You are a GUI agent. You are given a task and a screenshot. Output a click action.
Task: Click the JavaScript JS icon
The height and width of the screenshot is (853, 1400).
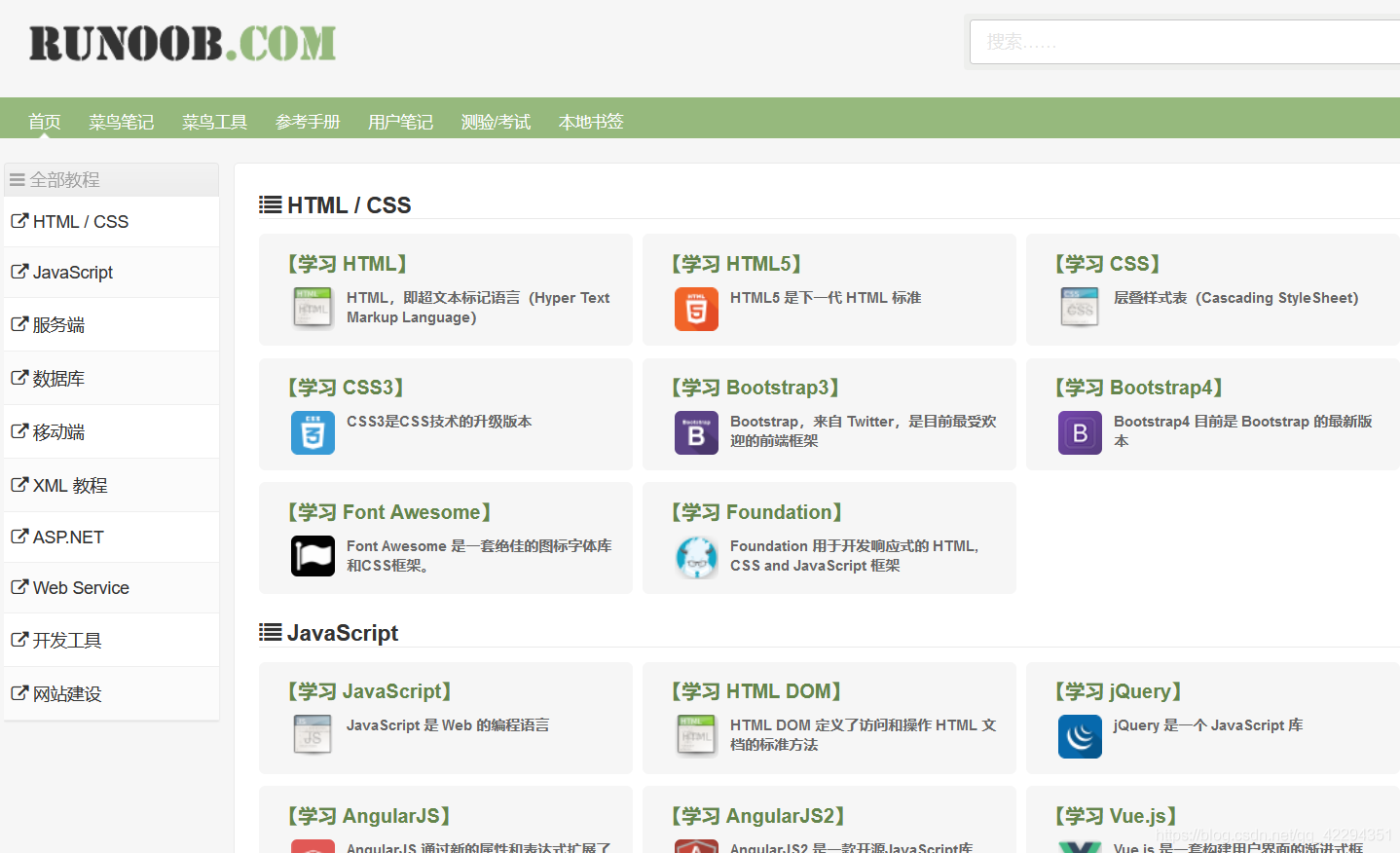pyautogui.click(x=313, y=735)
